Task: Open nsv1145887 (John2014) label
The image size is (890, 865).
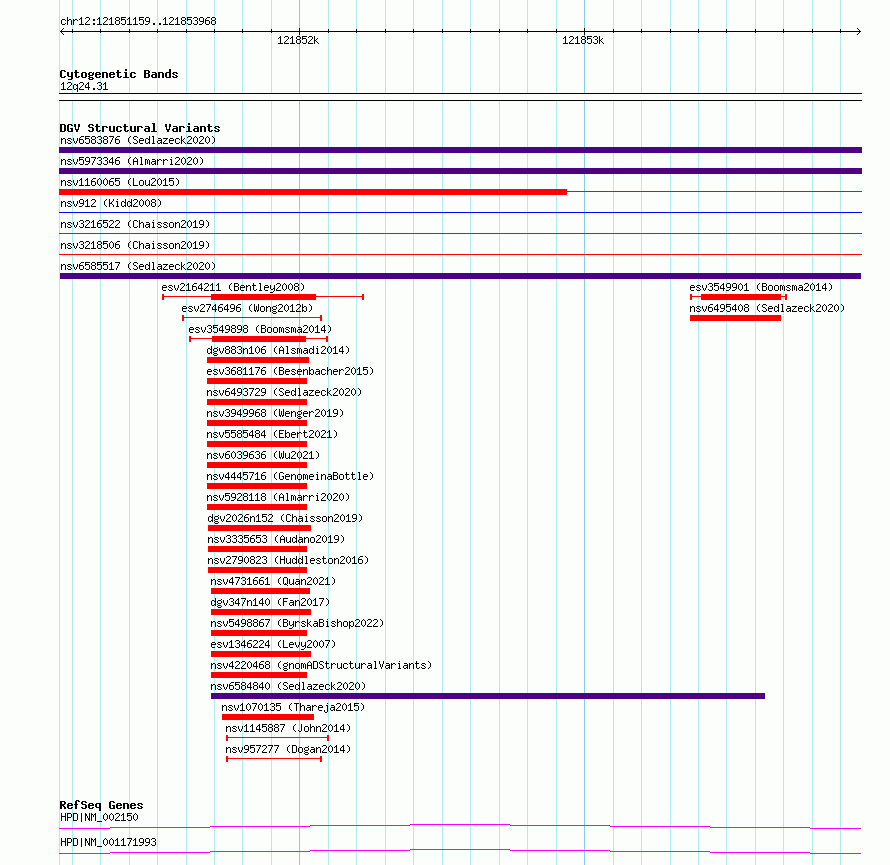Action: 288,728
